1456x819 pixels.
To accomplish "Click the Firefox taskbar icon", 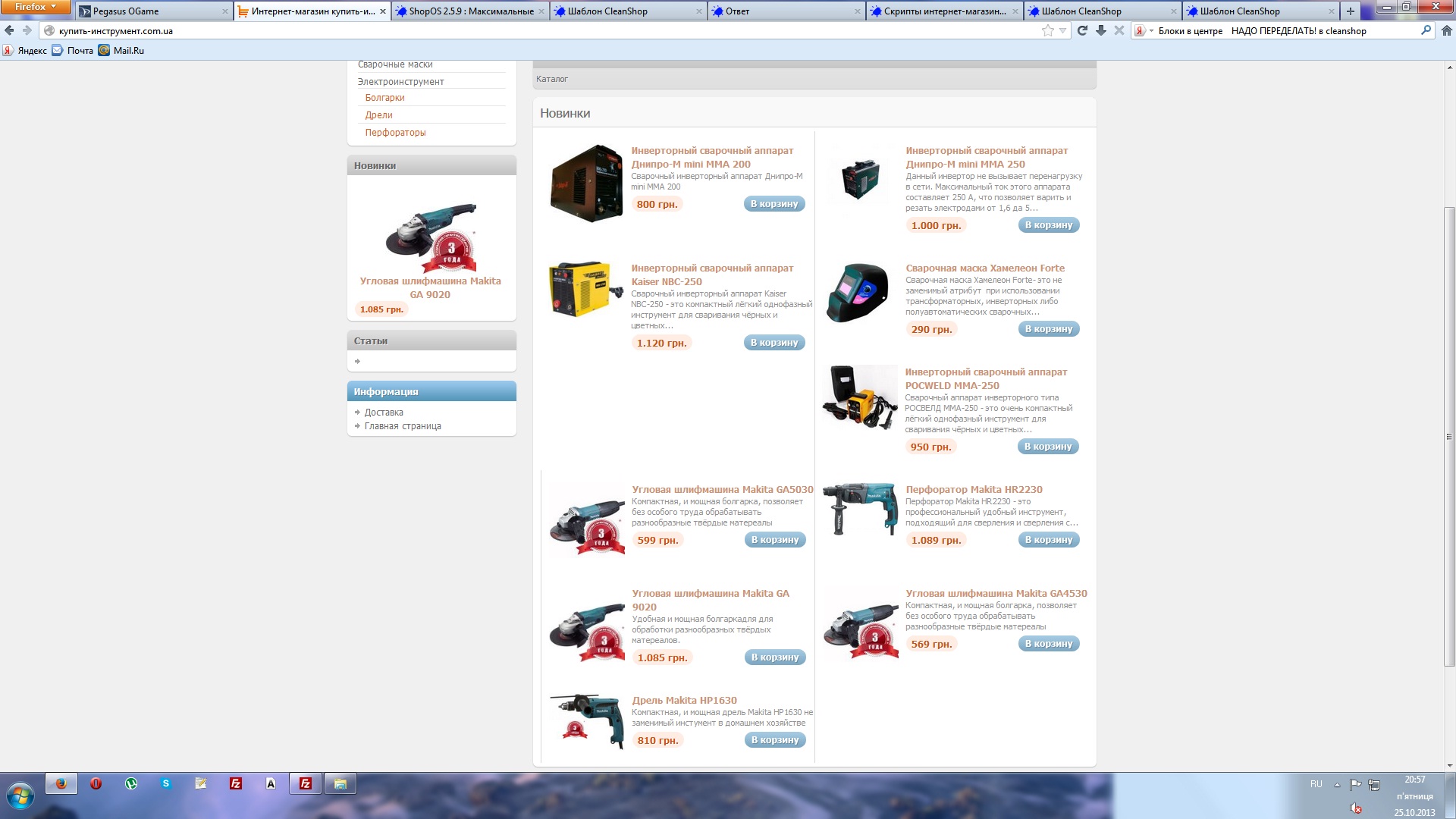I will [x=61, y=783].
